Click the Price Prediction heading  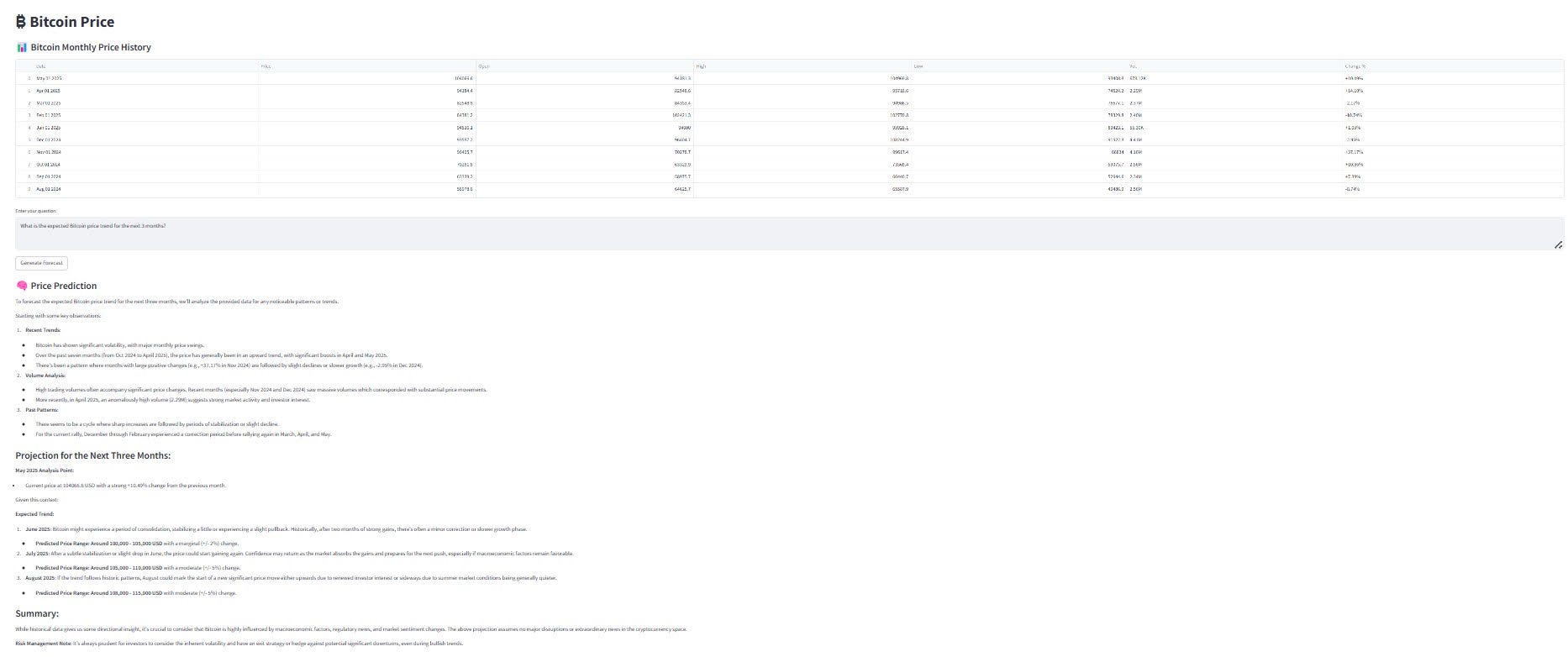[x=64, y=286]
